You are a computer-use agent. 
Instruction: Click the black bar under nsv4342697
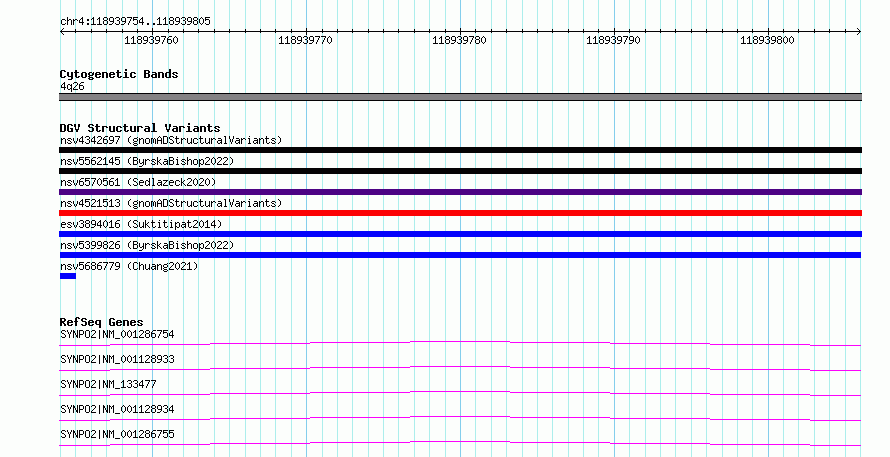pyautogui.click(x=460, y=150)
